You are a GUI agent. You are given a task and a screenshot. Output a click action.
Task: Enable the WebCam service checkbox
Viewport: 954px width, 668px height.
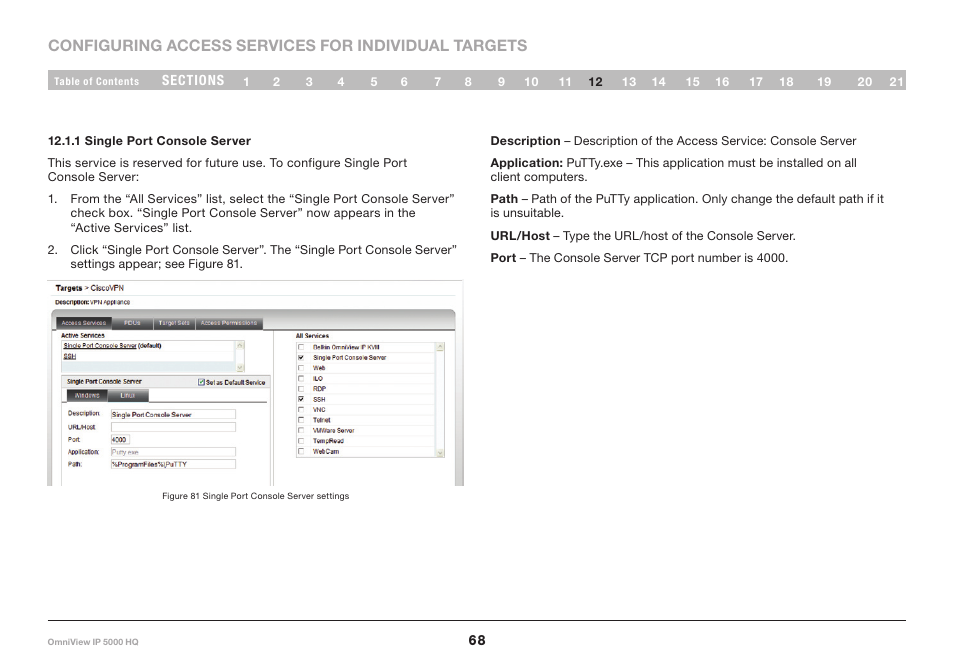point(301,451)
